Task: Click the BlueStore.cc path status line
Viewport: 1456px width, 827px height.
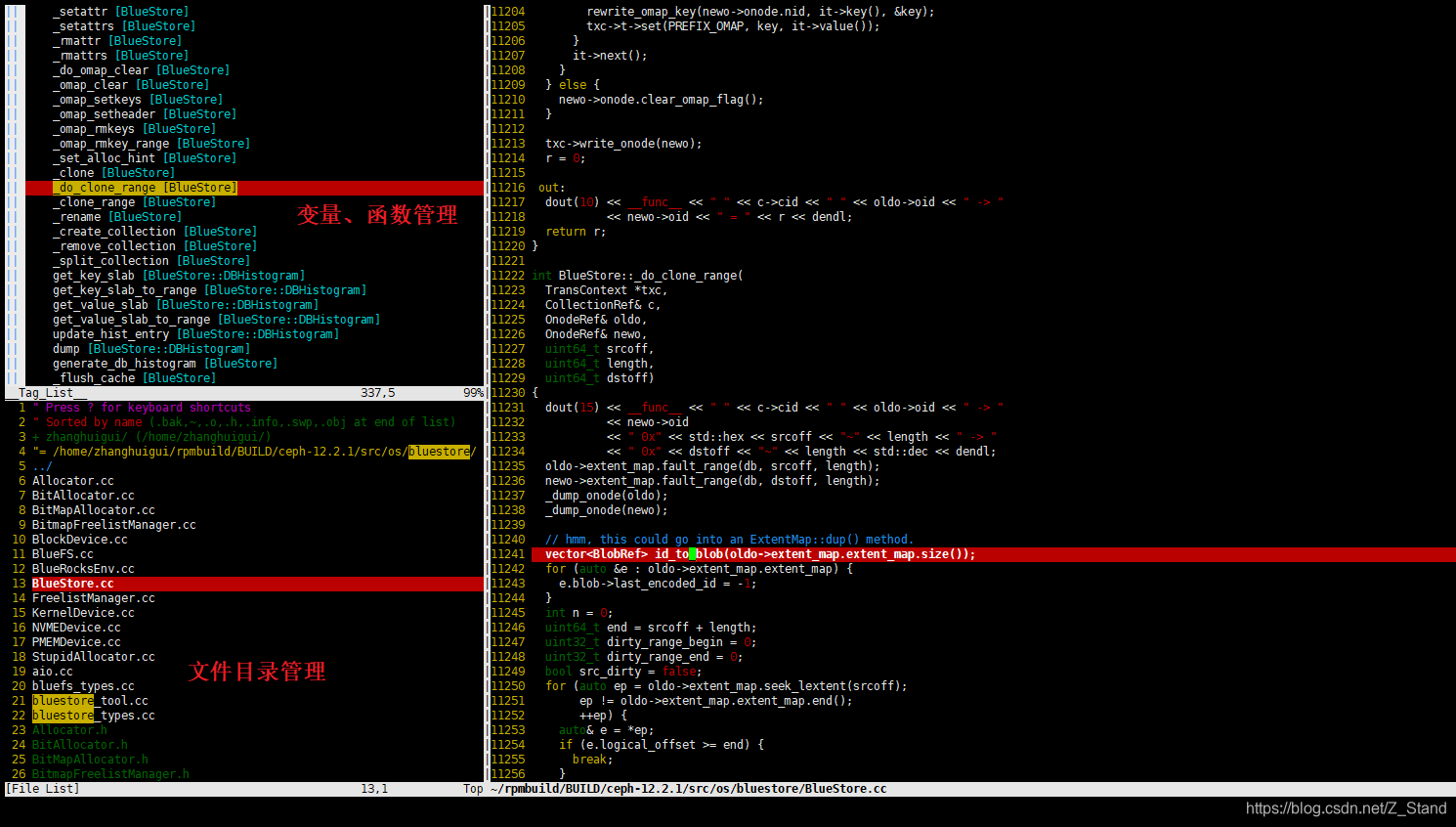Action: [x=972, y=789]
